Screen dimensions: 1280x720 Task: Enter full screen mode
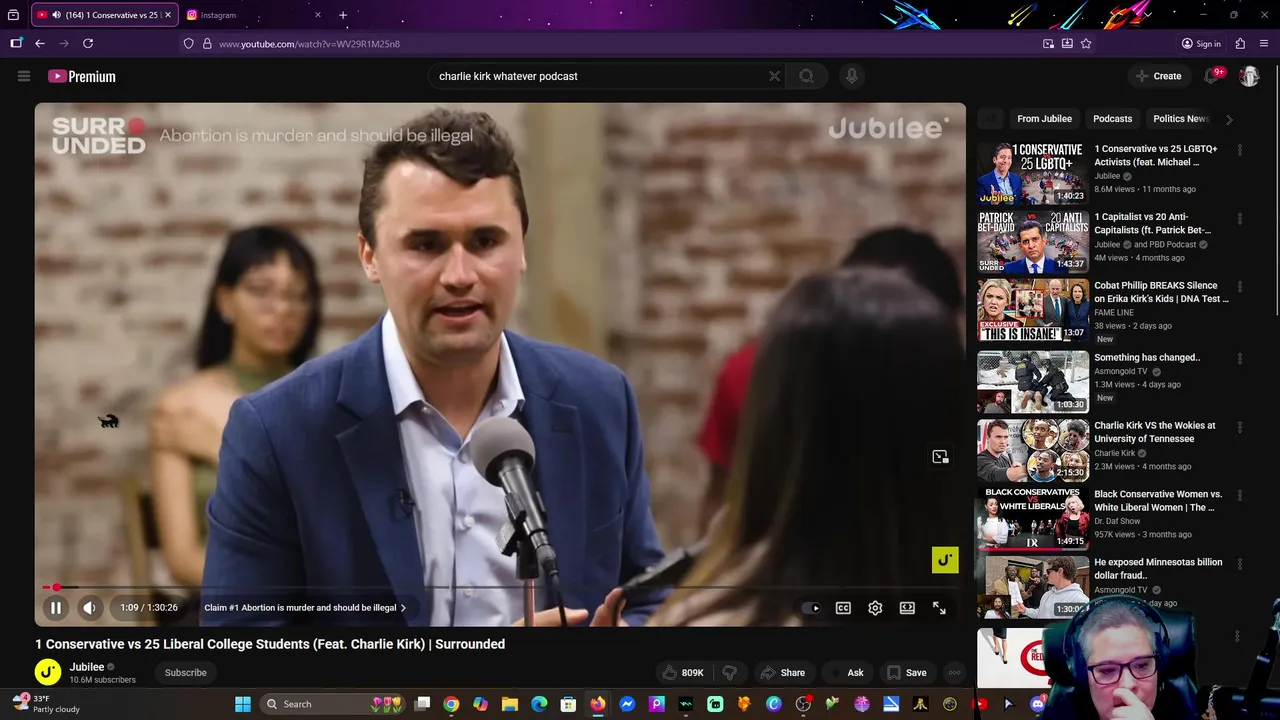(x=939, y=608)
